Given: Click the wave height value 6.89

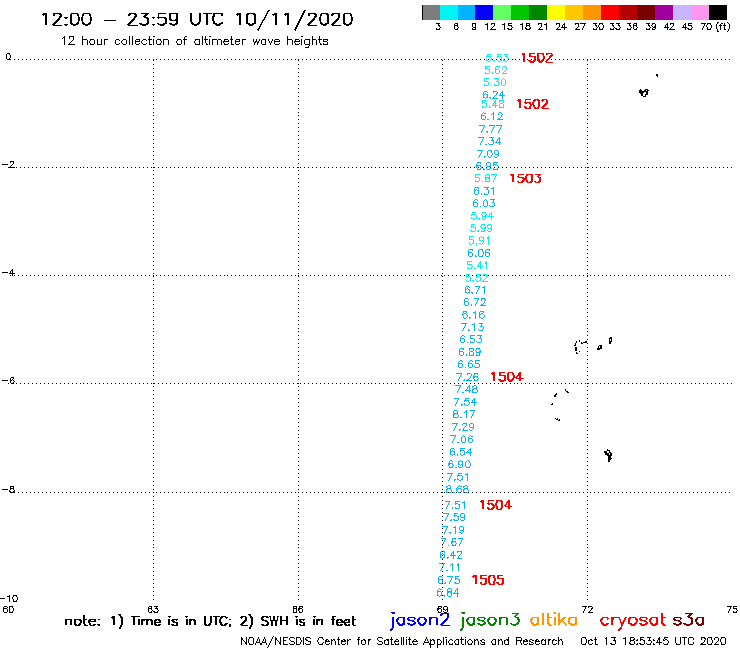Looking at the screenshot, I should [470, 352].
